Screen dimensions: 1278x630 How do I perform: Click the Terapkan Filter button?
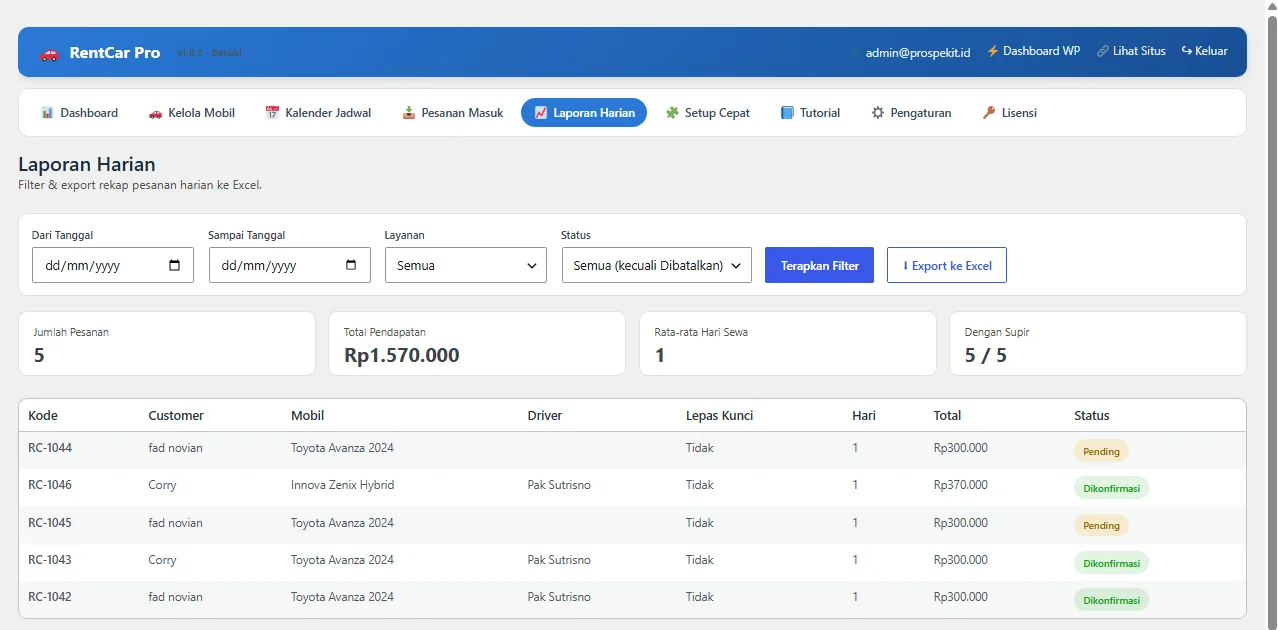coord(820,265)
